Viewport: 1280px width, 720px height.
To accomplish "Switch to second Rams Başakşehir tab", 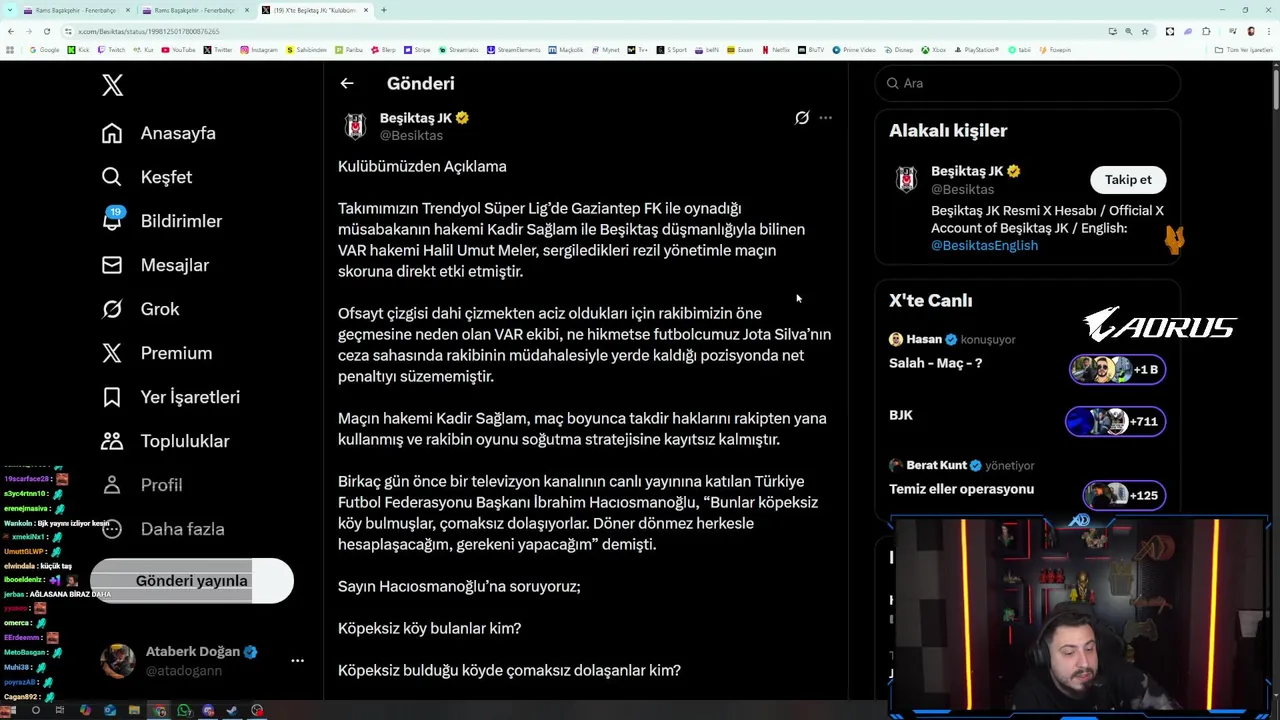I will pos(195,10).
